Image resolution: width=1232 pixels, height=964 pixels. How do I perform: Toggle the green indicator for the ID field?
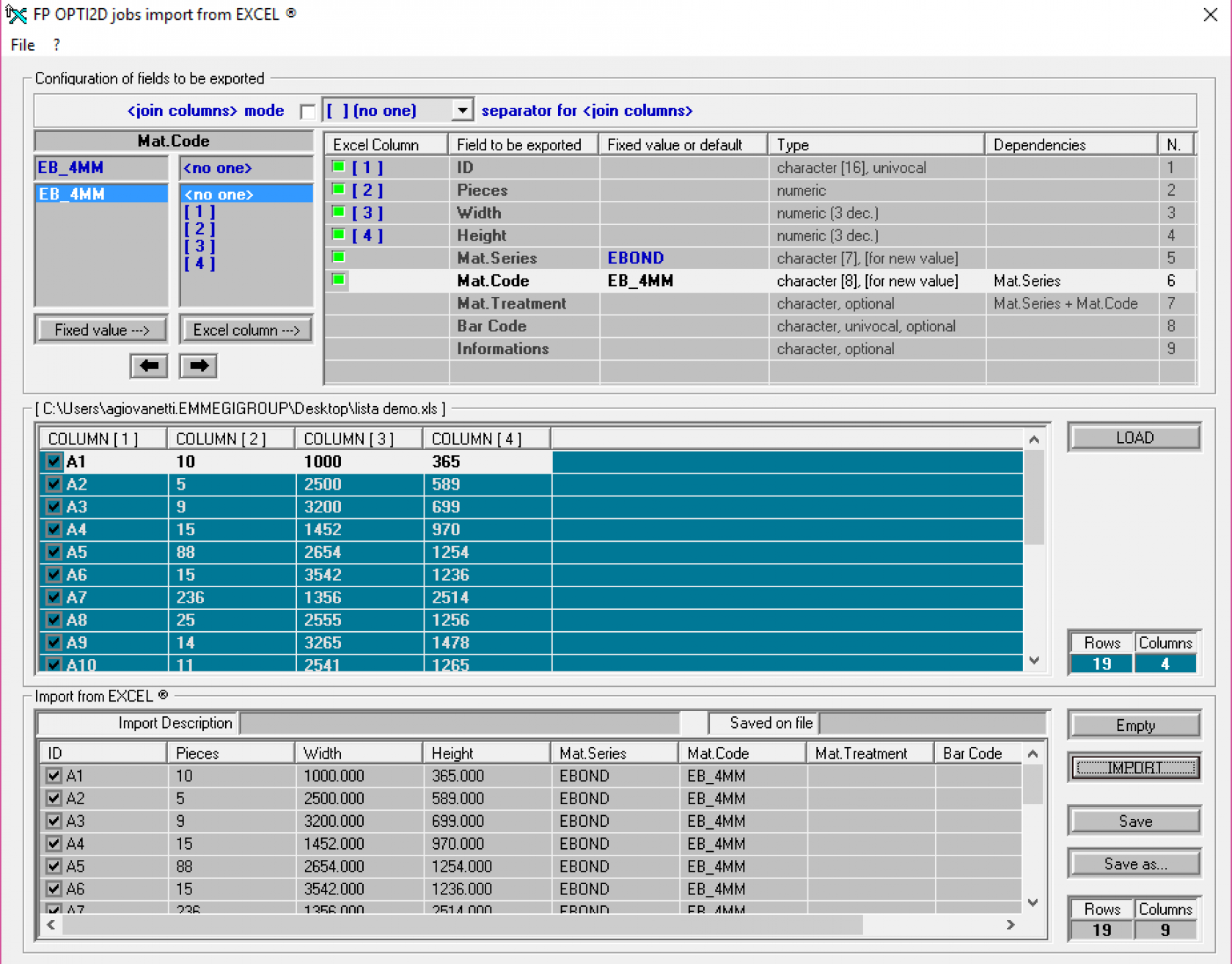338,167
